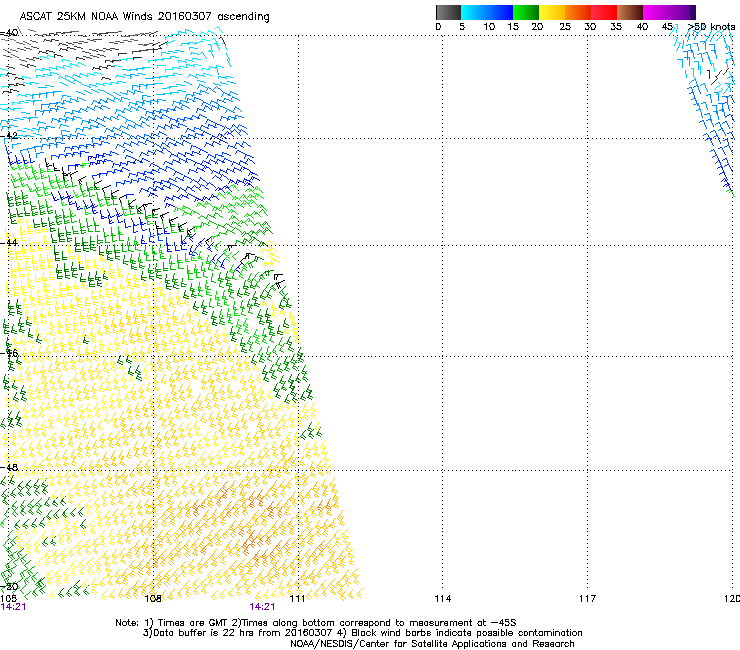Click the 117 longitude axis label
The width and height of the screenshot is (740, 650).
click(588, 599)
